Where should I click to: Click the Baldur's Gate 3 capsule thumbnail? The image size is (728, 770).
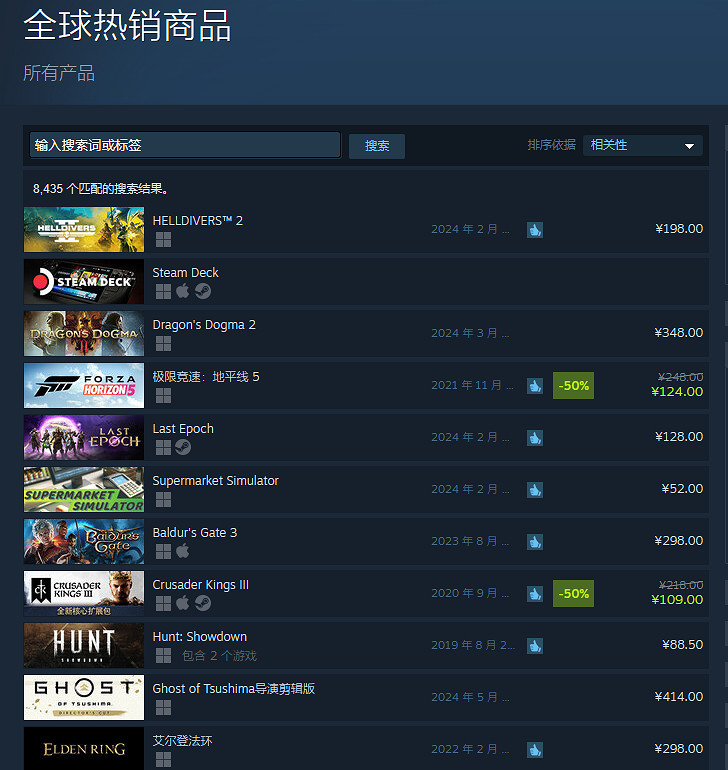(84, 542)
